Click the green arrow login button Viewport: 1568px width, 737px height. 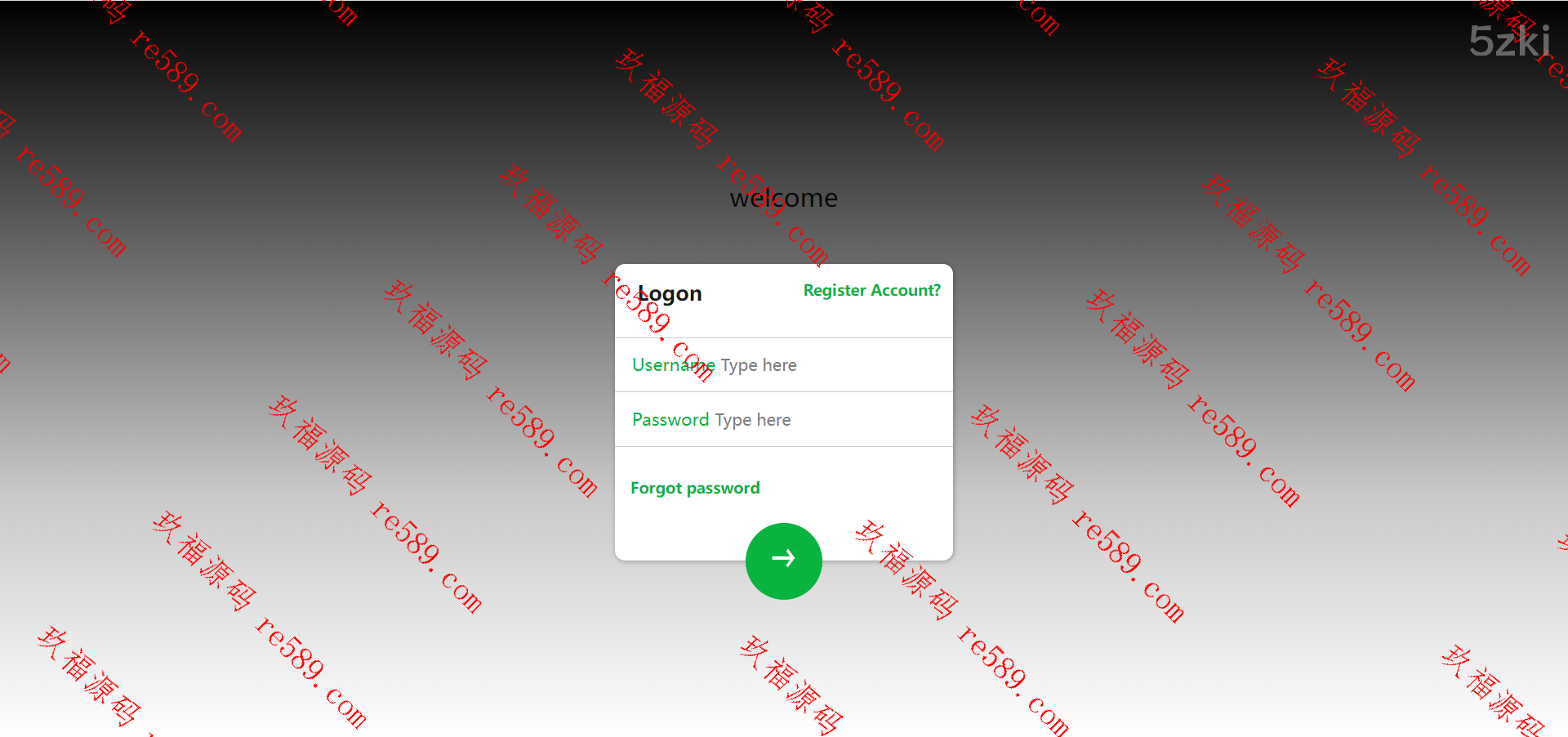(x=783, y=561)
